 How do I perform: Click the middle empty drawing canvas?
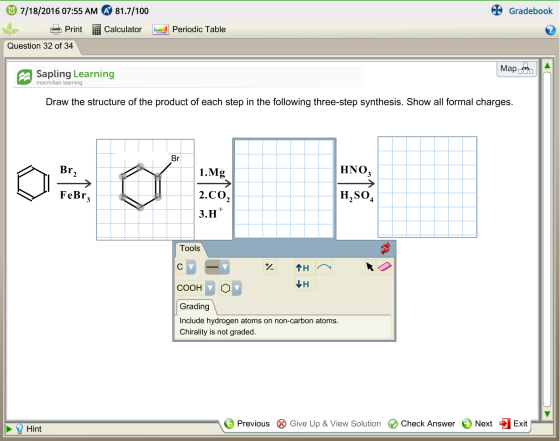(284, 189)
